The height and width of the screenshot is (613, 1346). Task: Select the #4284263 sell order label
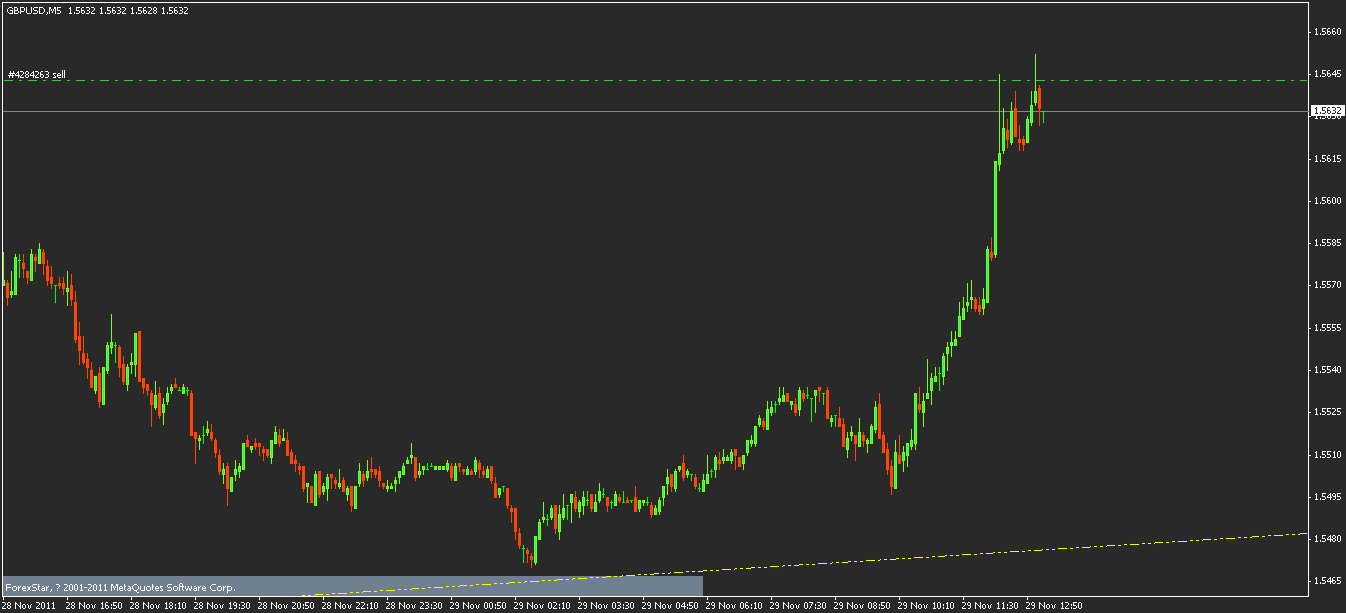point(37,74)
